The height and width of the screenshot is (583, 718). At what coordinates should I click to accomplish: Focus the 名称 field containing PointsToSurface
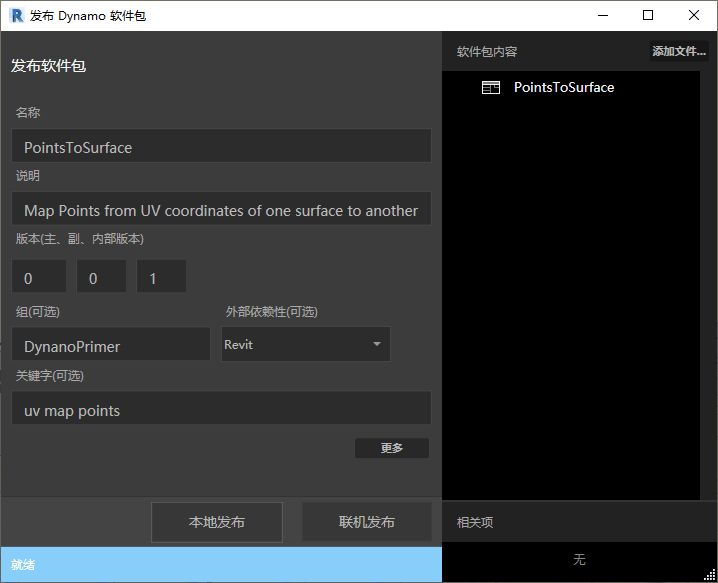[221, 147]
